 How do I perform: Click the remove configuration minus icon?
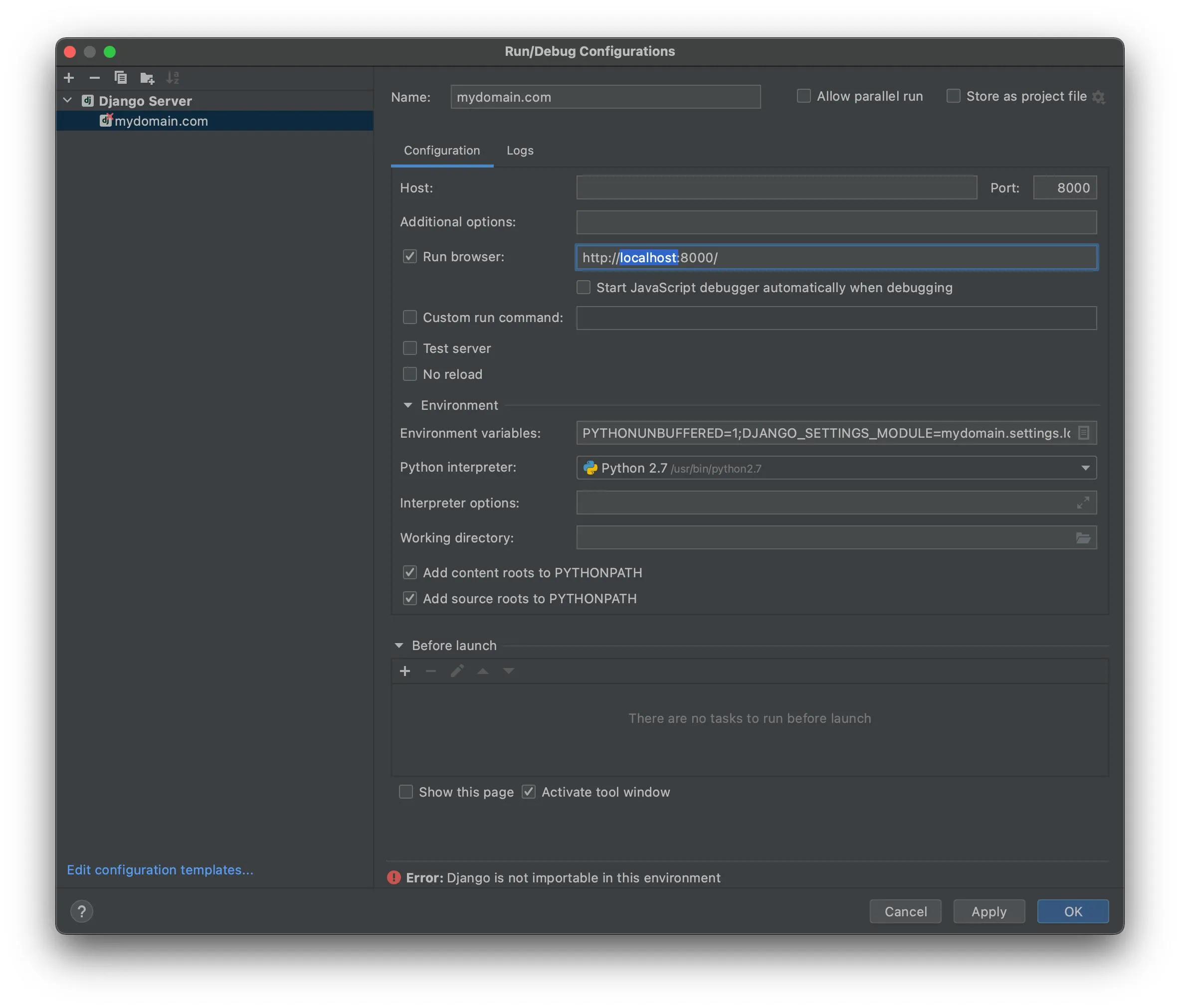95,77
